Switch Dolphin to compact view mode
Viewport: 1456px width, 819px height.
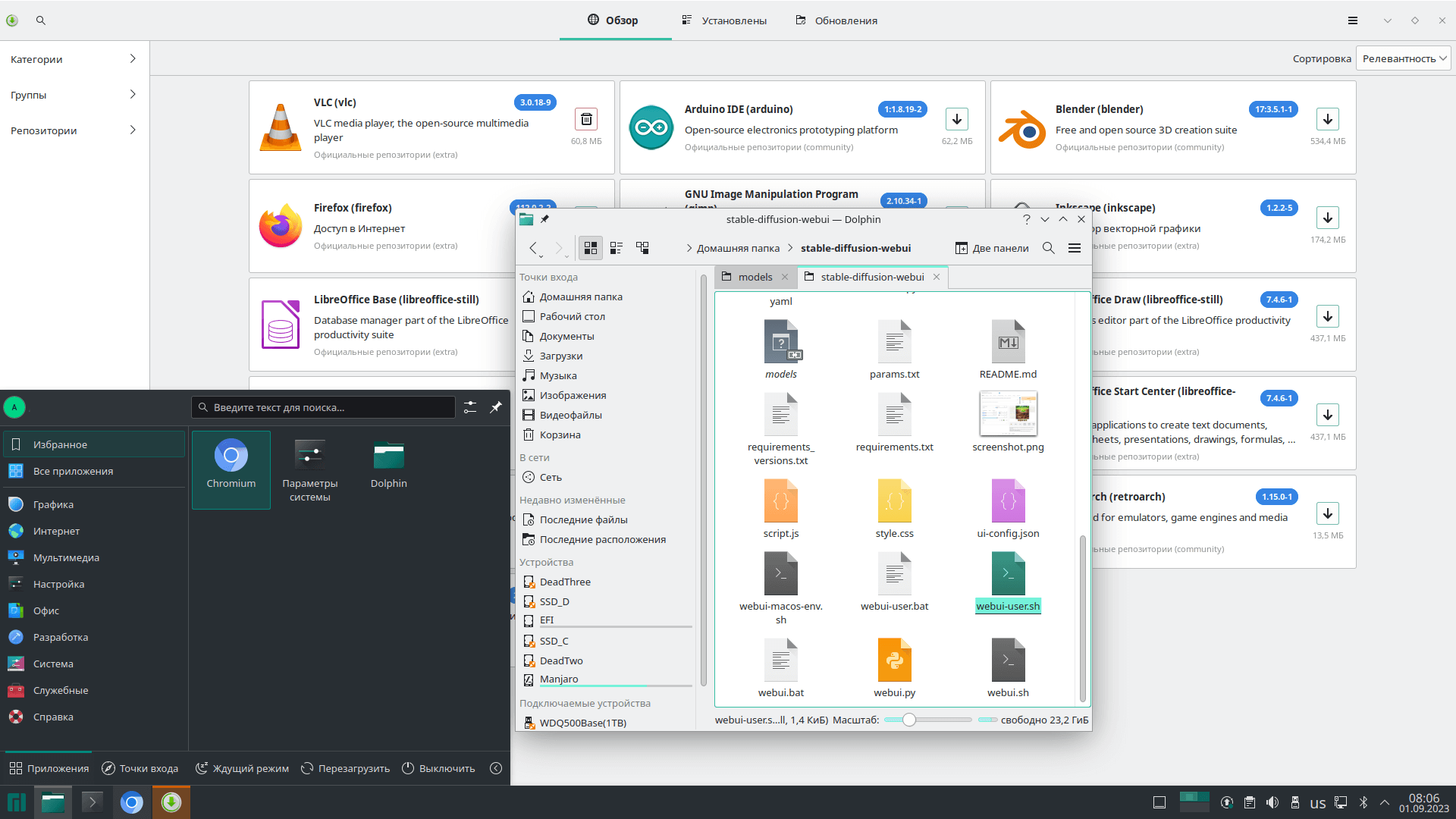[x=617, y=248]
